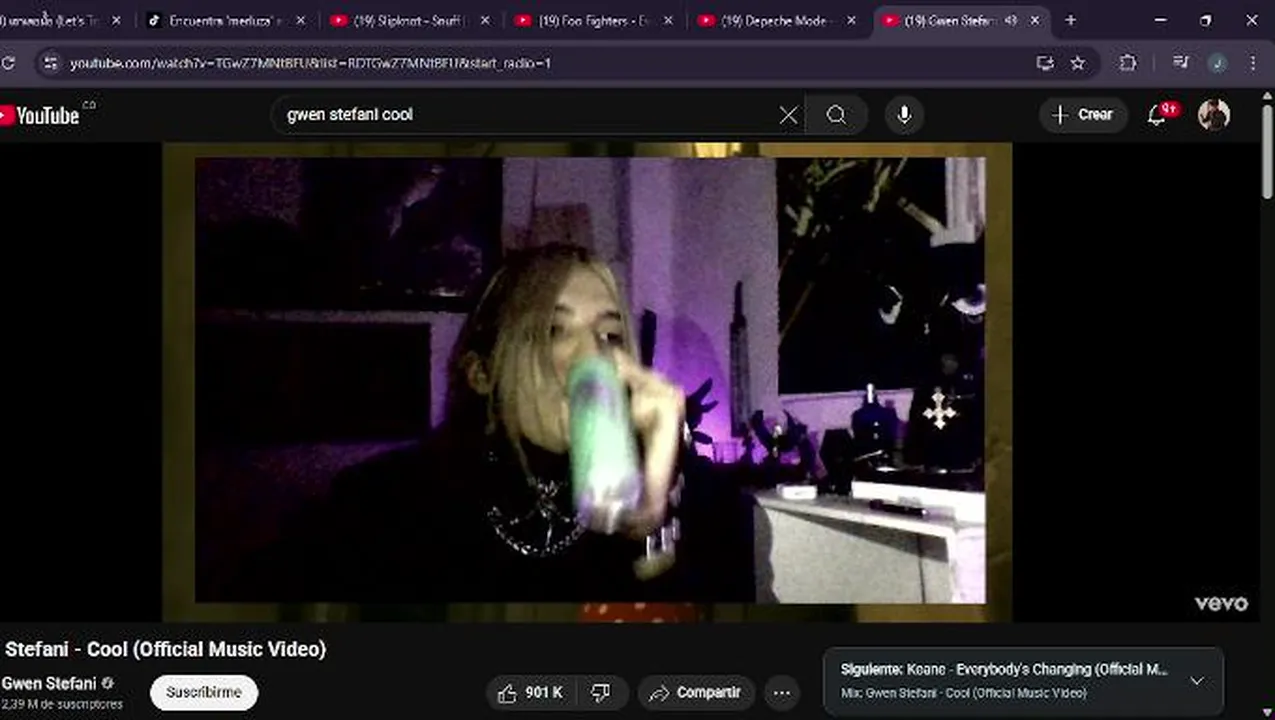This screenshot has height=720, width=1275.
Task: Reload the page from the browser toolbar
Action: click(8, 63)
